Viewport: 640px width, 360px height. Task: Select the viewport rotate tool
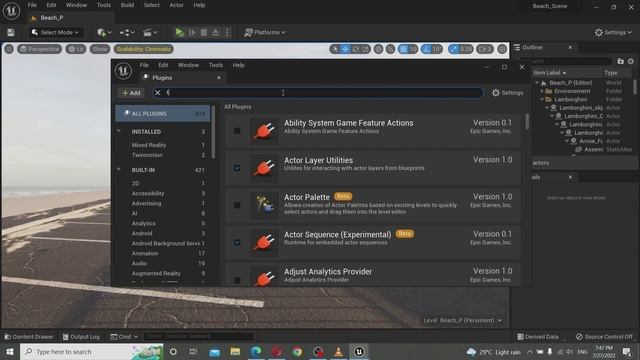tap(356, 49)
